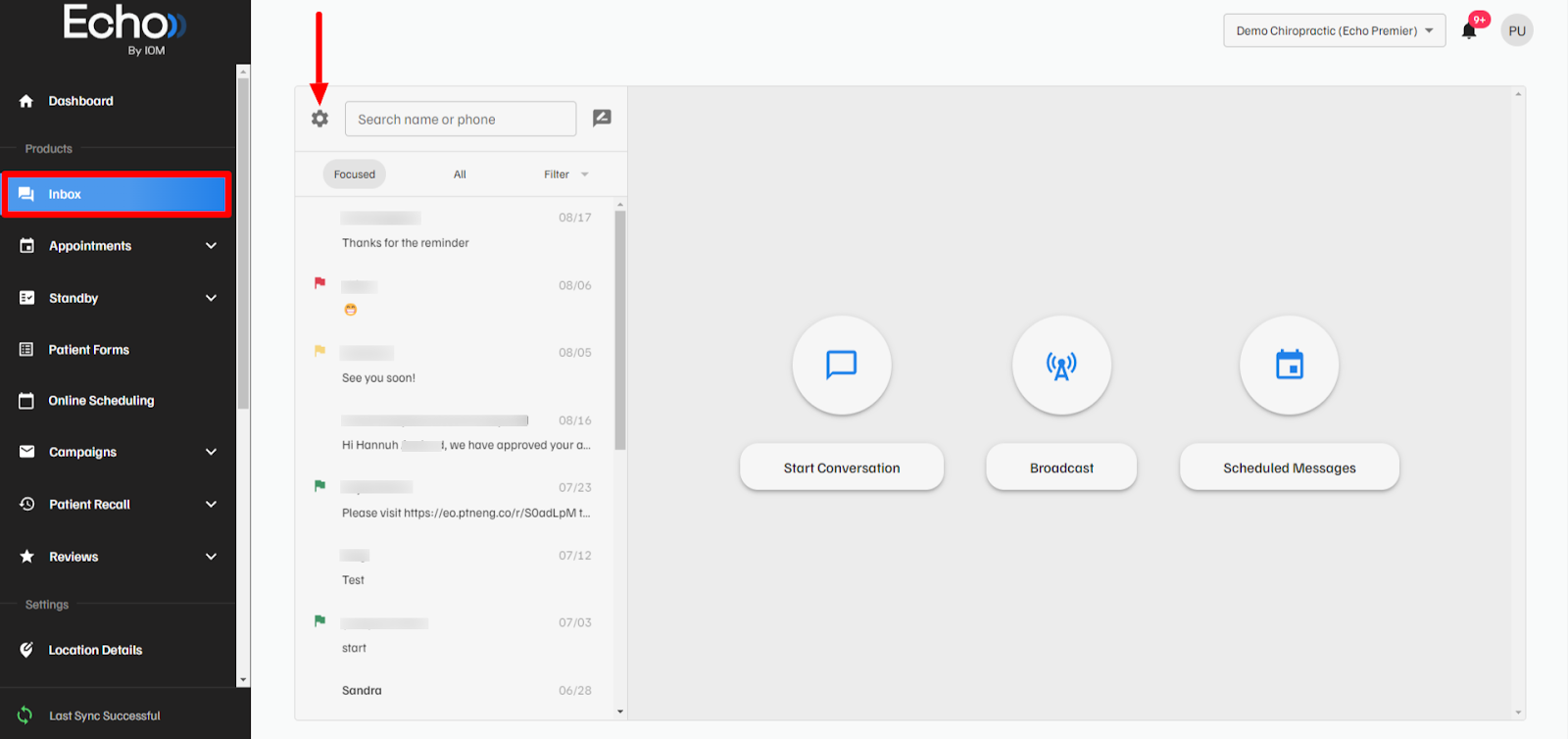Screen dimensions: 1568x739
Task: Open Inbox in the sidebar
Action: pos(117,194)
